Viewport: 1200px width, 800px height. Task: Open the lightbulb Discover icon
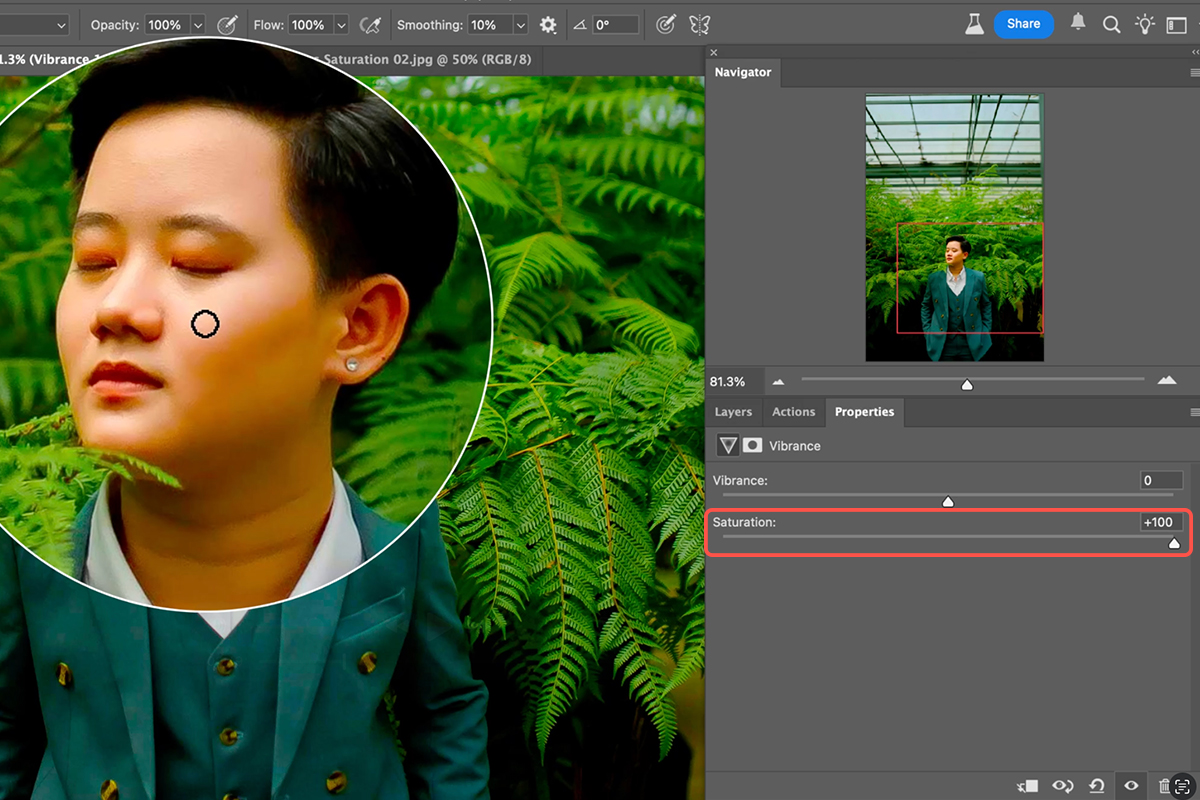point(1145,25)
